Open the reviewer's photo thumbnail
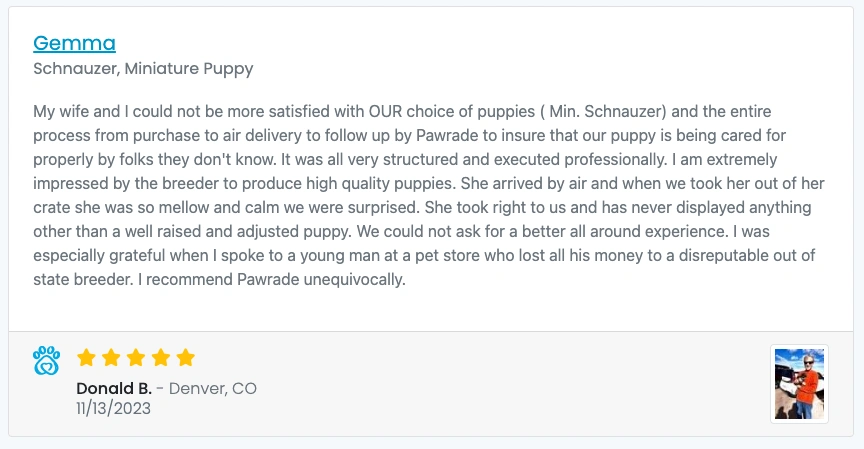This screenshot has height=449, width=864. (799, 384)
